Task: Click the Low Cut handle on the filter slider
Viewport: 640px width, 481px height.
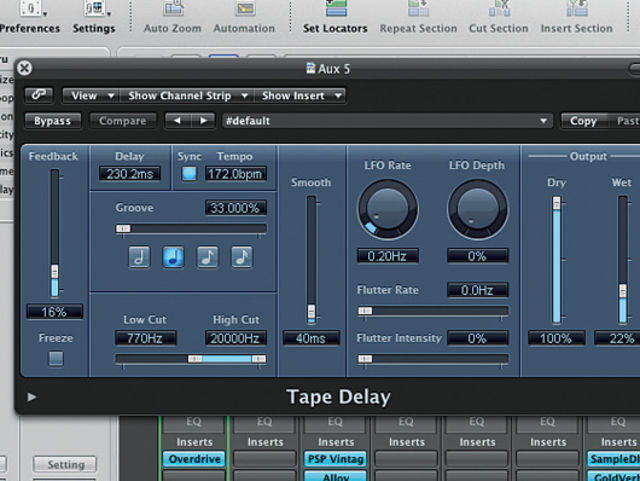Action: pyautogui.click(x=195, y=359)
